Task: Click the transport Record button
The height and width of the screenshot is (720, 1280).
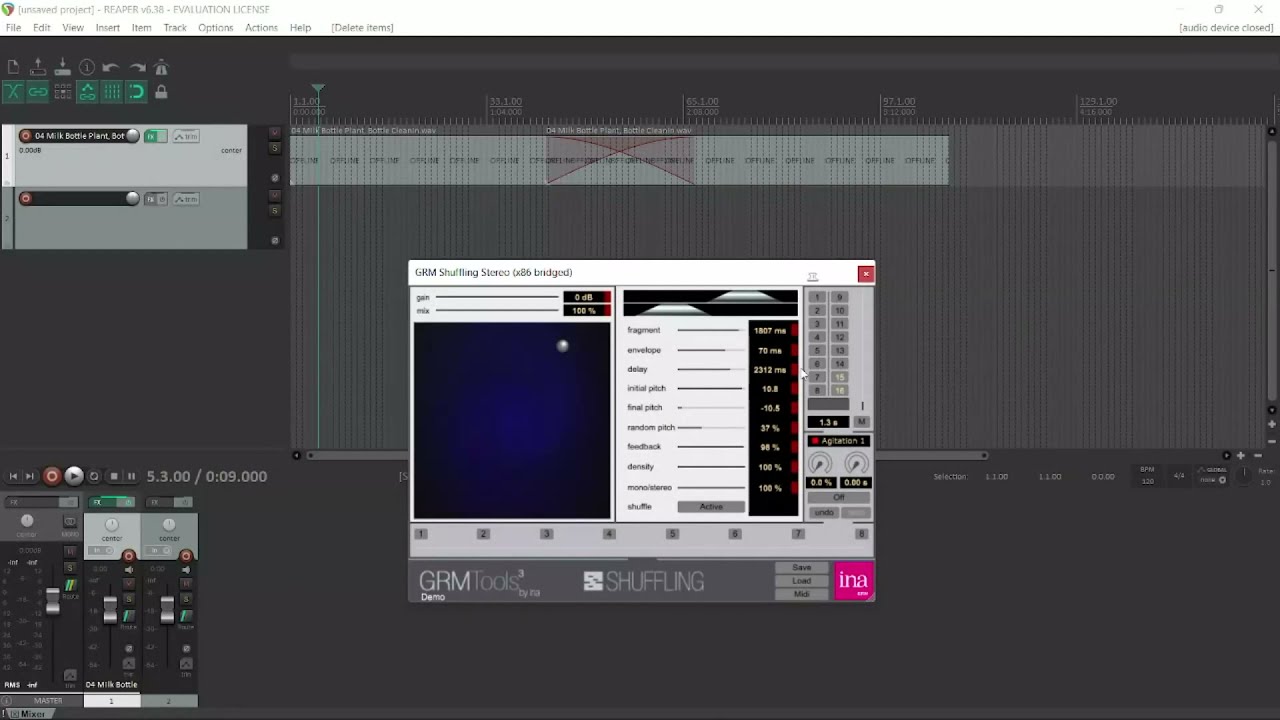Action: (x=52, y=477)
